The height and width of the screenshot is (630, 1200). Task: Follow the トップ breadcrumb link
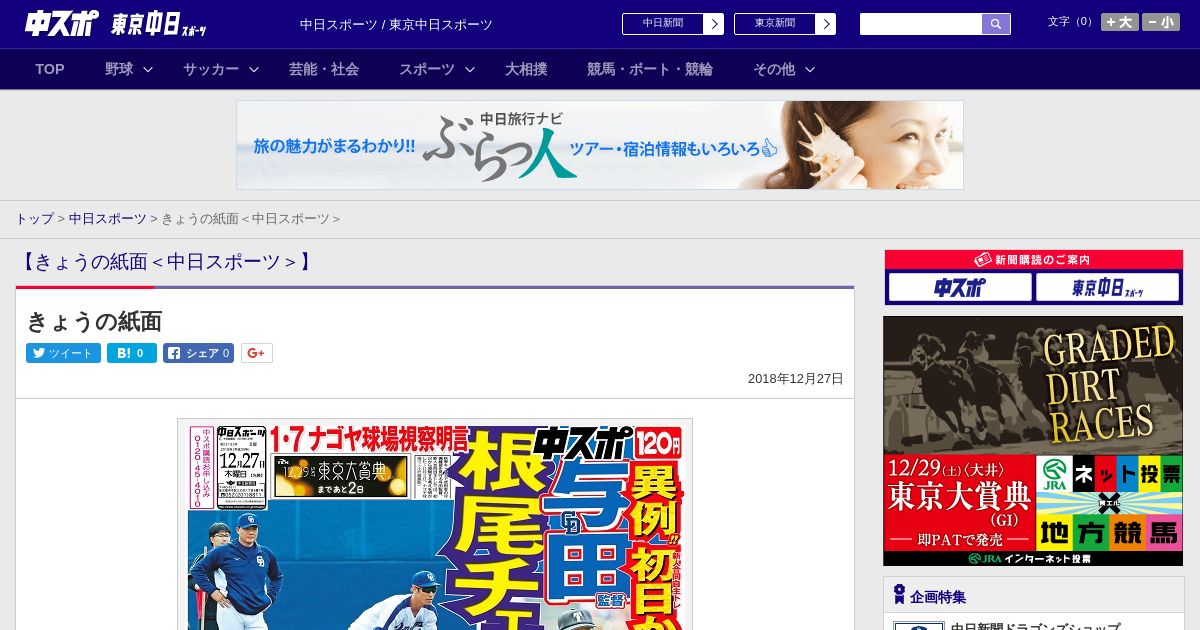pos(34,218)
